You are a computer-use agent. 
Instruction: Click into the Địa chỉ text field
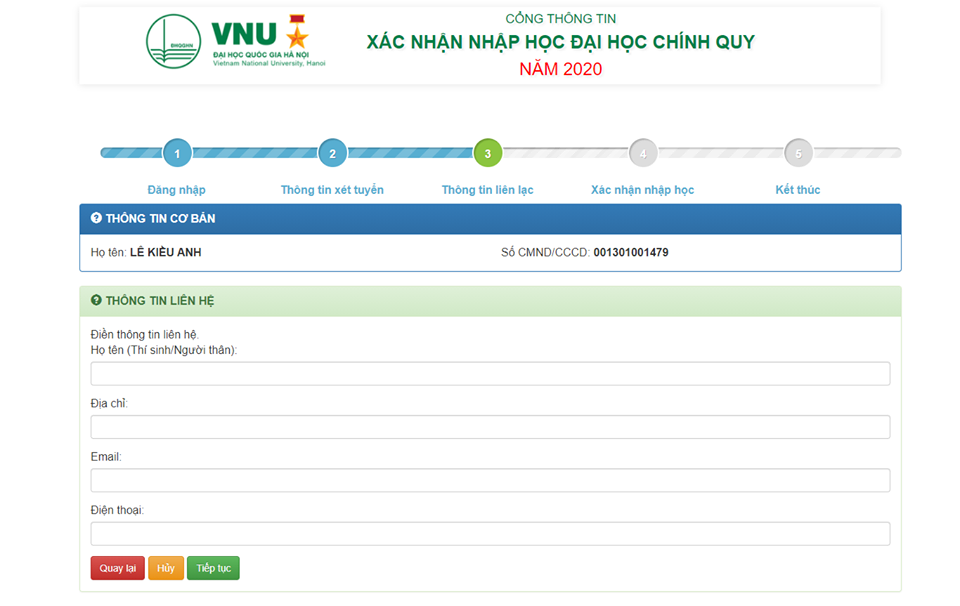490,427
